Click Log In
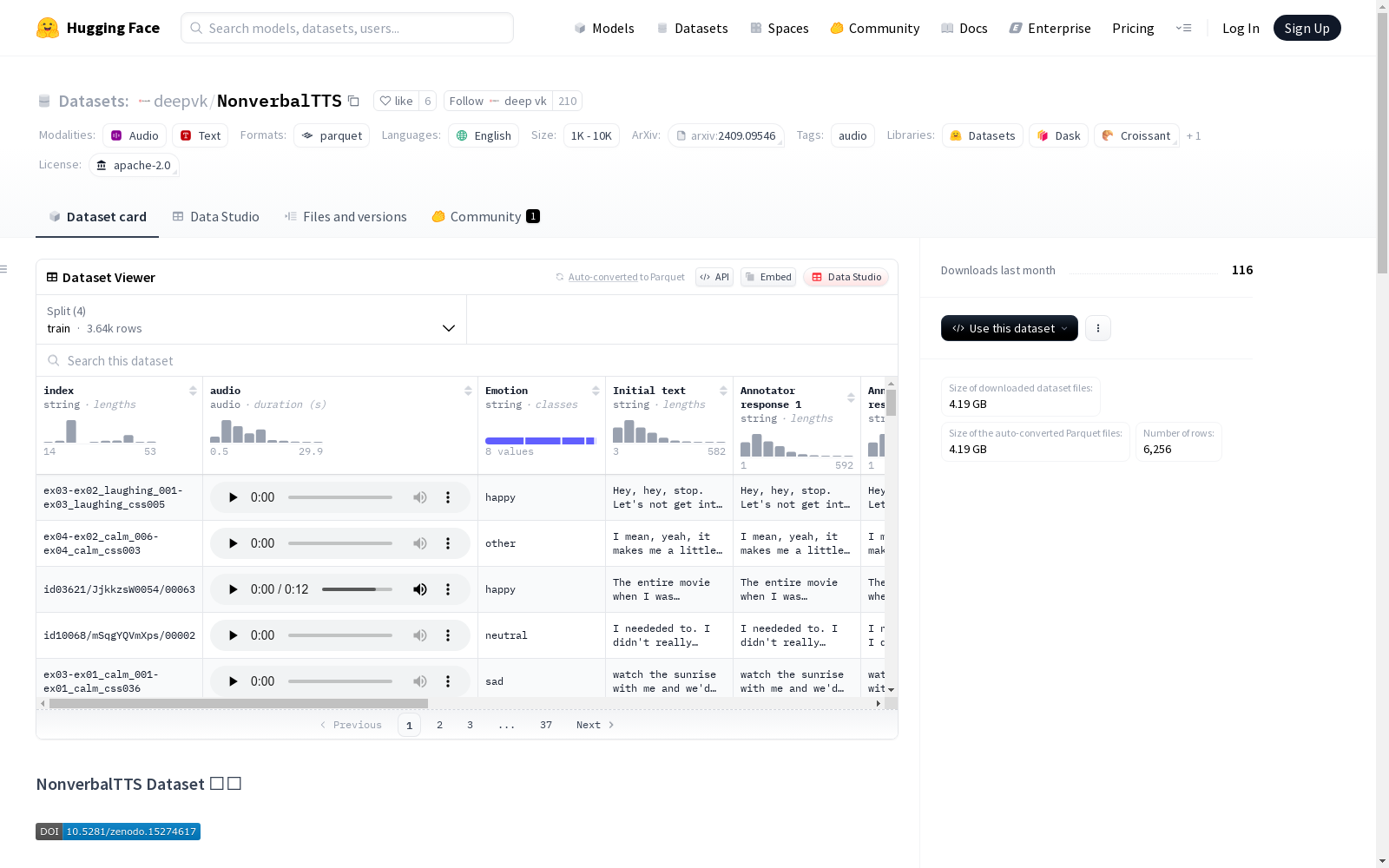The height and width of the screenshot is (868, 1389). [x=1241, y=28]
